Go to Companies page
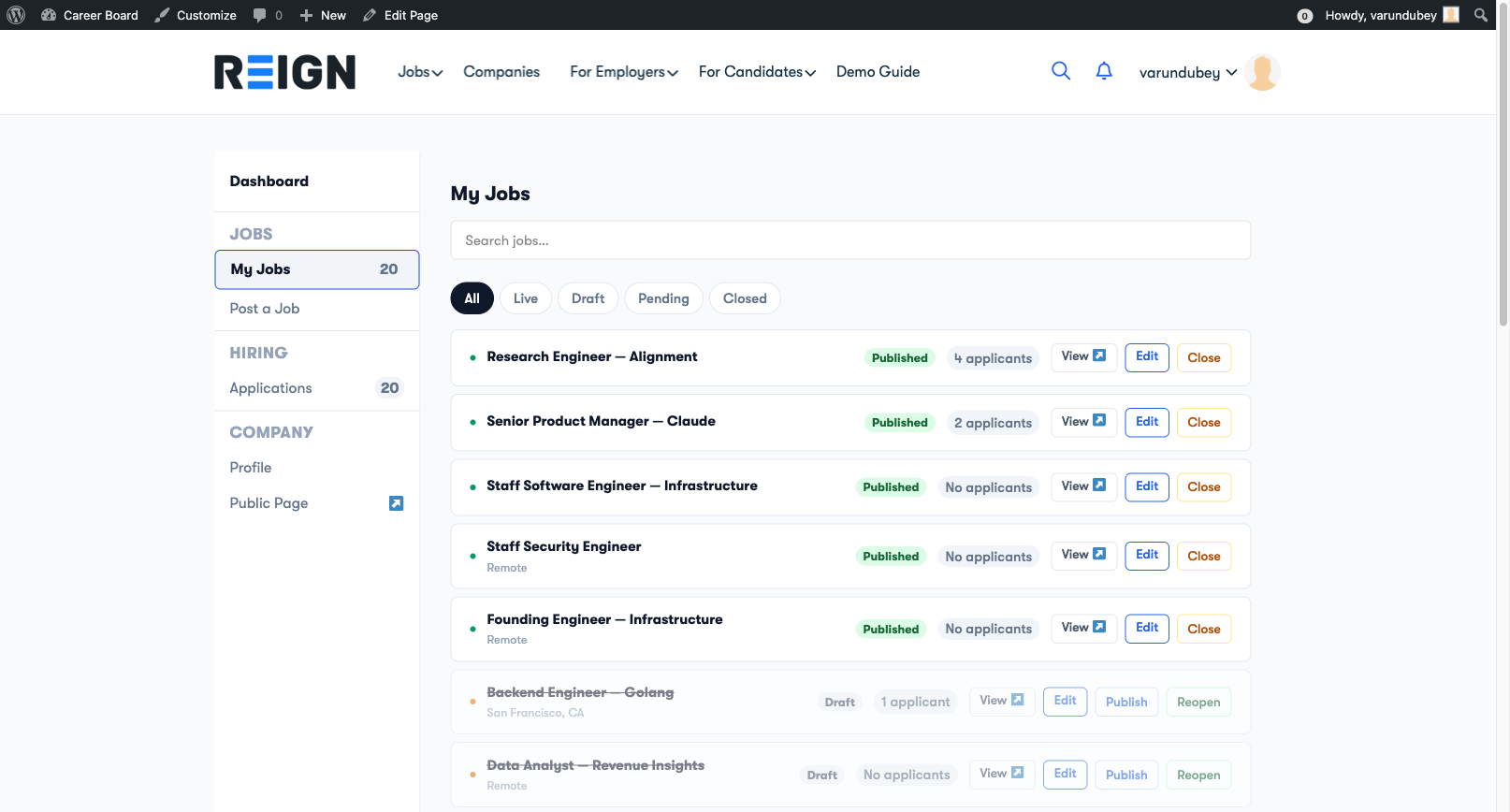The image size is (1510, 812). click(x=501, y=72)
